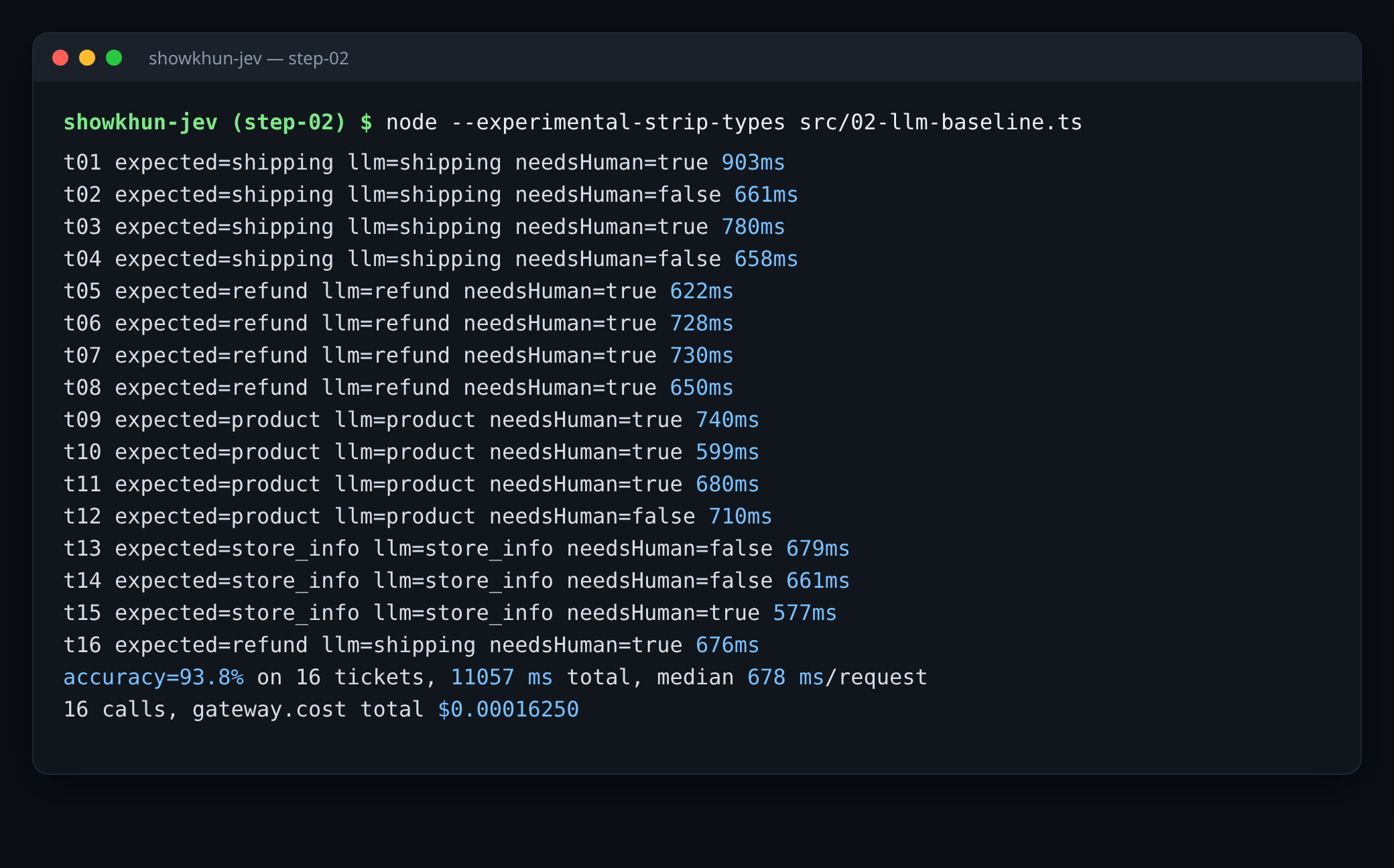Screen dimensions: 1394x868
Task: Click the 650ms timing on row t08
Action: click(x=702, y=387)
